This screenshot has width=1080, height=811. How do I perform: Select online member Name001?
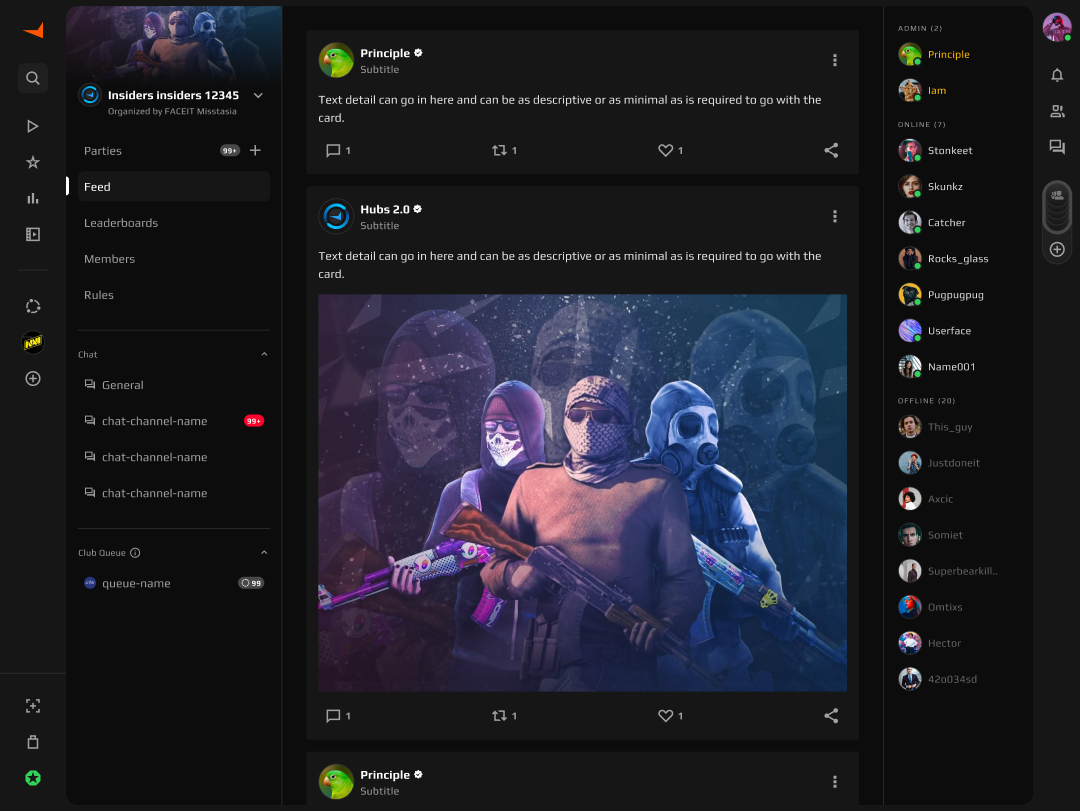click(x=937, y=367)
